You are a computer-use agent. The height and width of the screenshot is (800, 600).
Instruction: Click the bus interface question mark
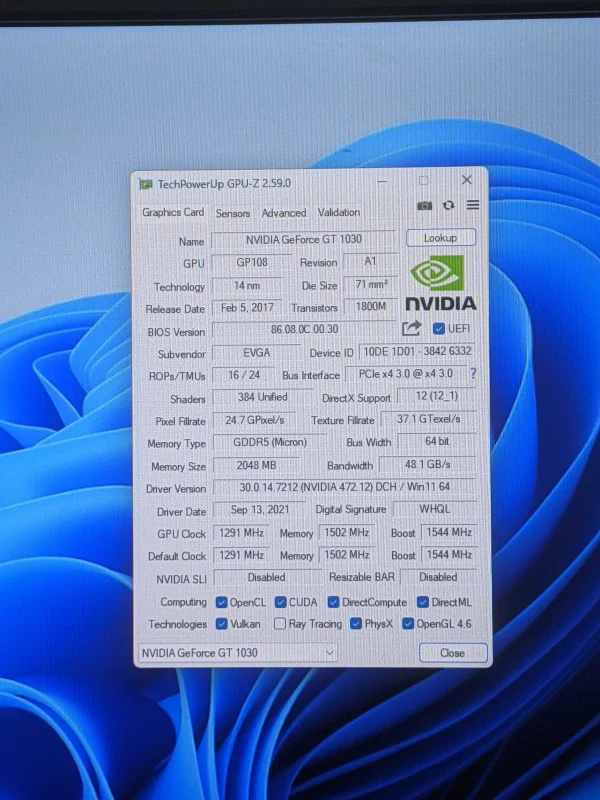[x=473, y=373]
